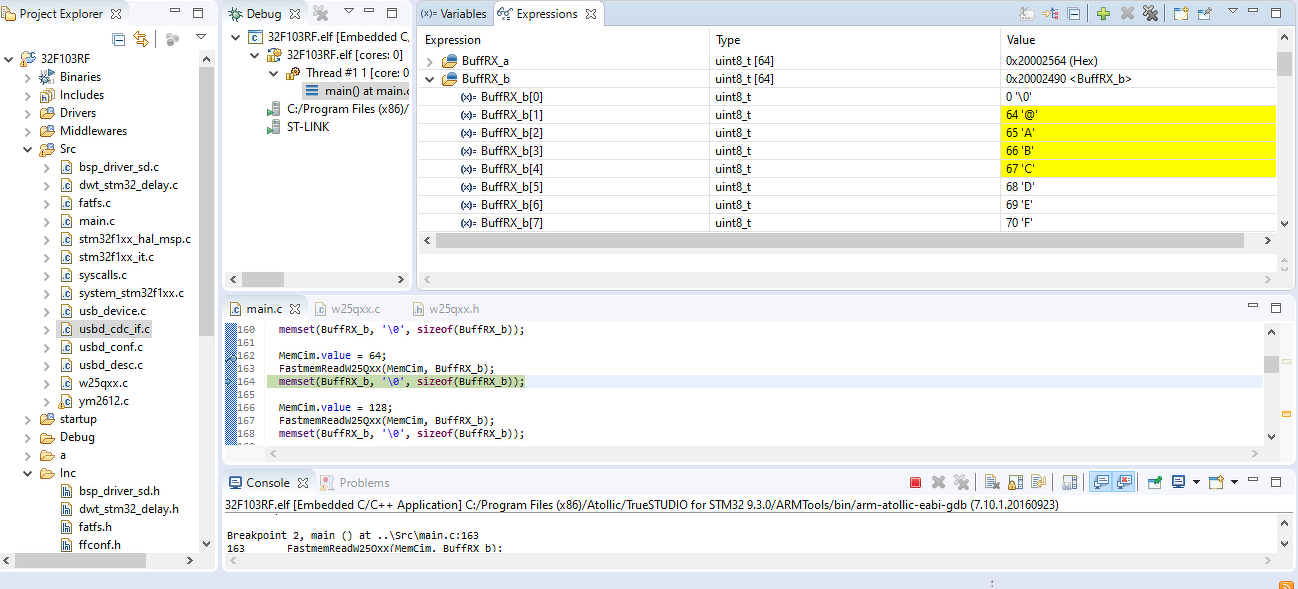Click the highlighted value 64 '@' cell
This screenshot has height=589, width=1298.
coord(1138,115)
